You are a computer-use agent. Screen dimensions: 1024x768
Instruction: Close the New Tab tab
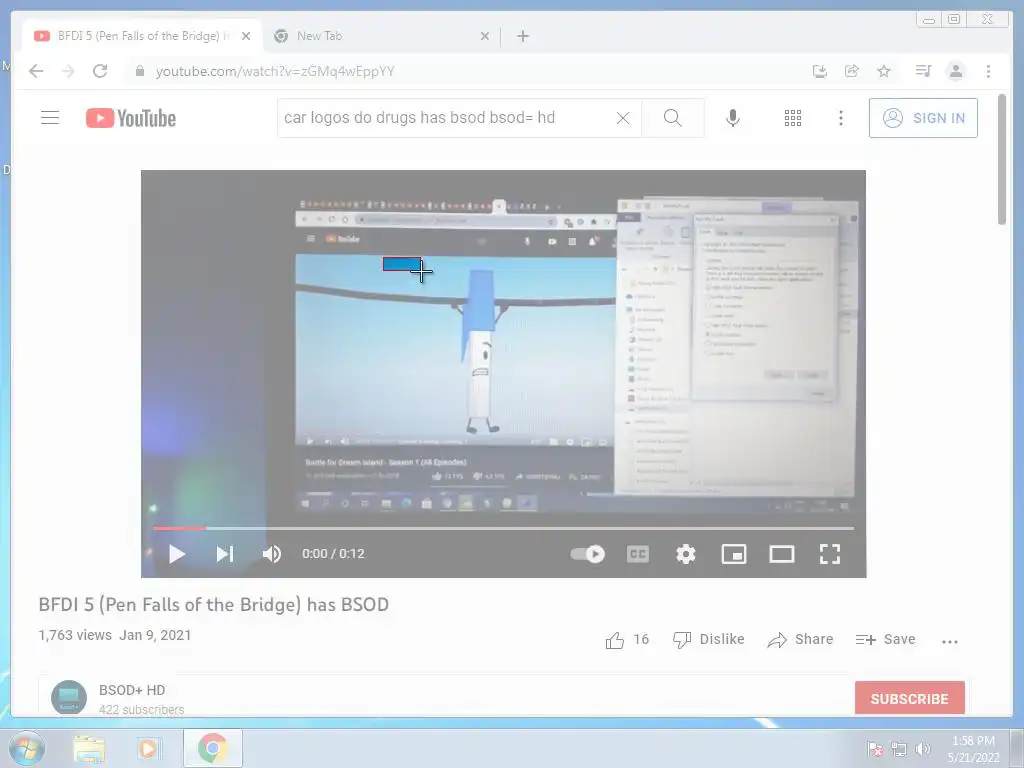coord(485,36)
